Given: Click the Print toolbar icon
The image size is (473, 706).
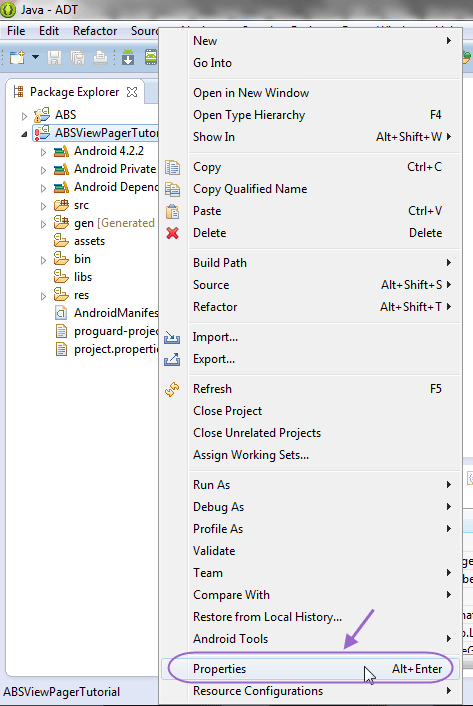Looking at the screenshot, I should (x=100, y=58).
